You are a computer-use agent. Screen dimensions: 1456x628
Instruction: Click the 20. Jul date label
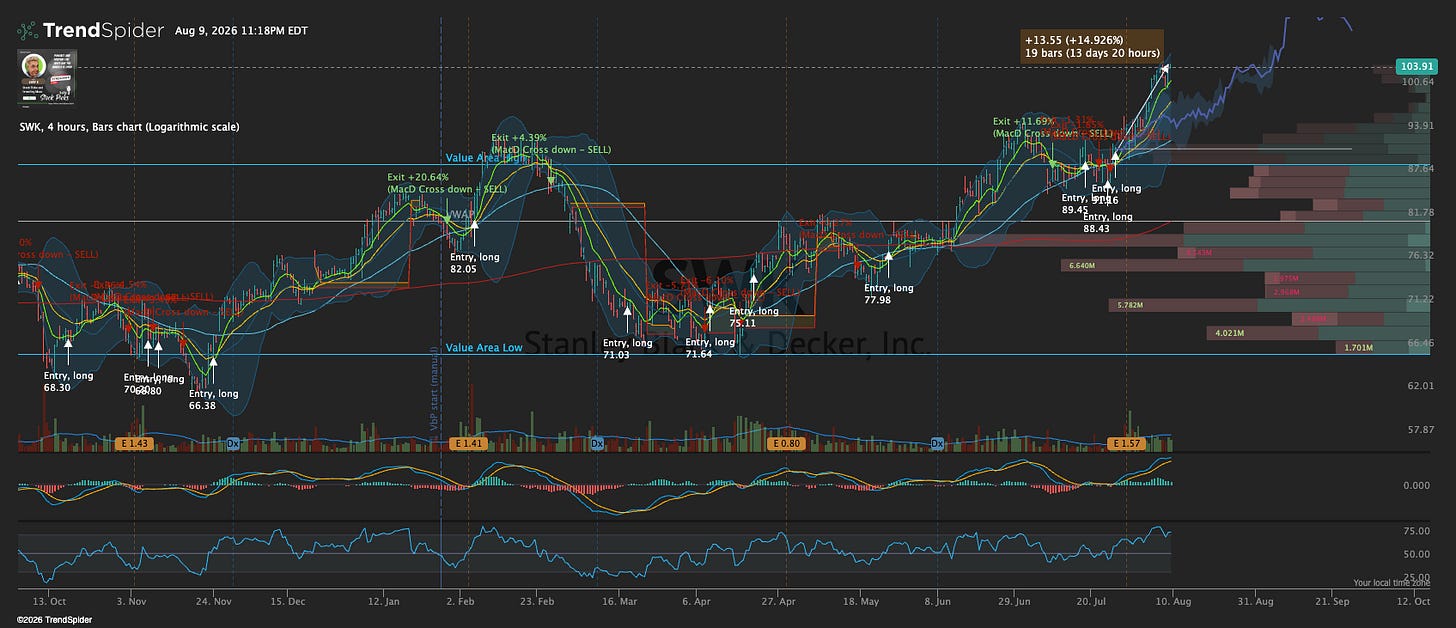(x=1093, y=601)
